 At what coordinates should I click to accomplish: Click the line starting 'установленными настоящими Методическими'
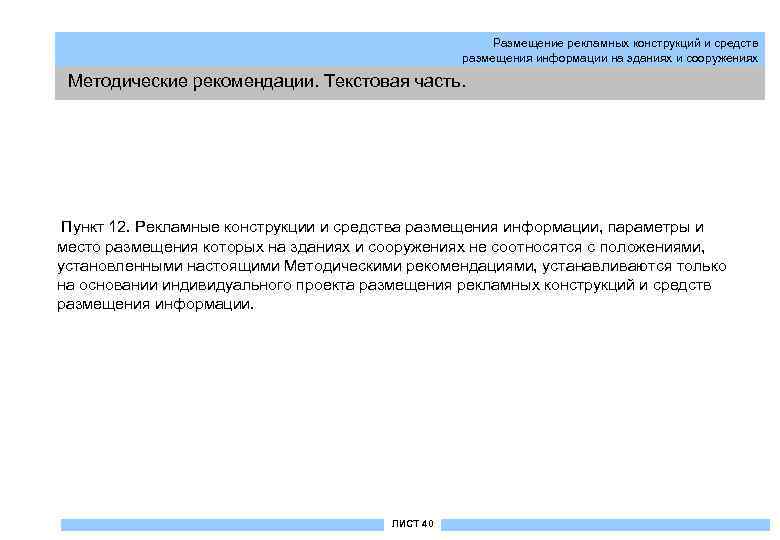click(x=391, y=267)
